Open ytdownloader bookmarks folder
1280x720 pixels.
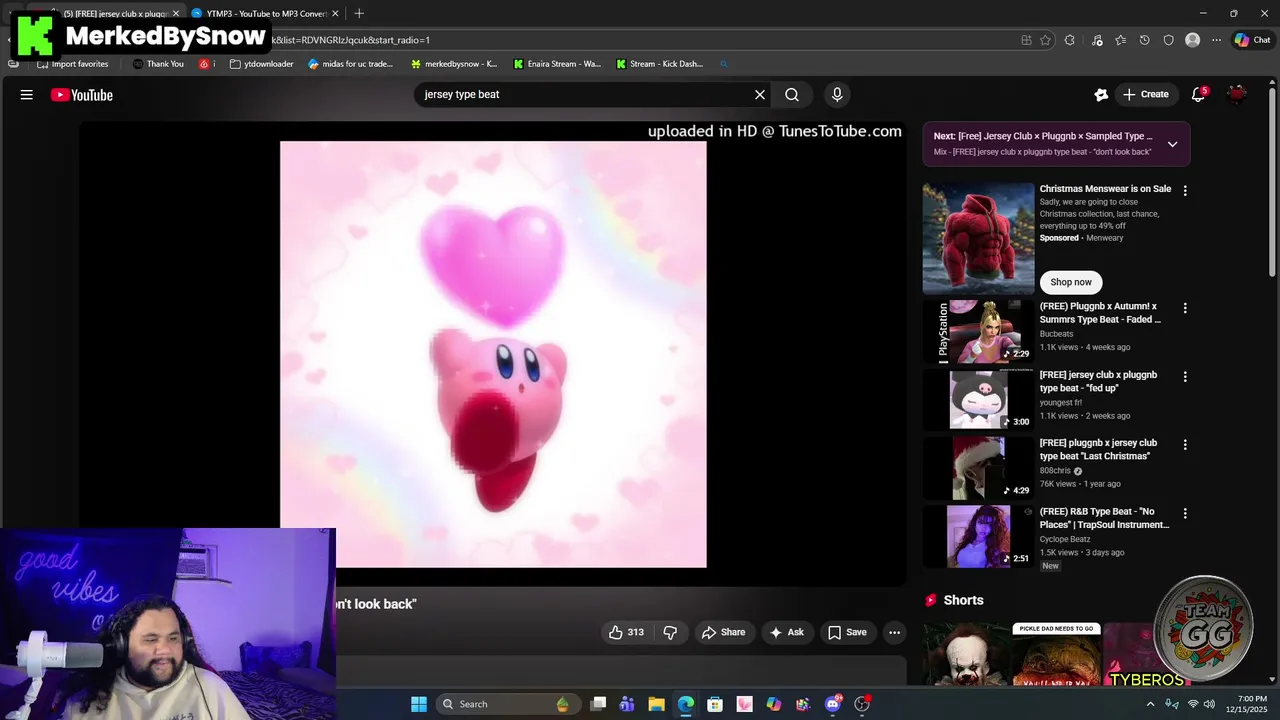[261, 64]
